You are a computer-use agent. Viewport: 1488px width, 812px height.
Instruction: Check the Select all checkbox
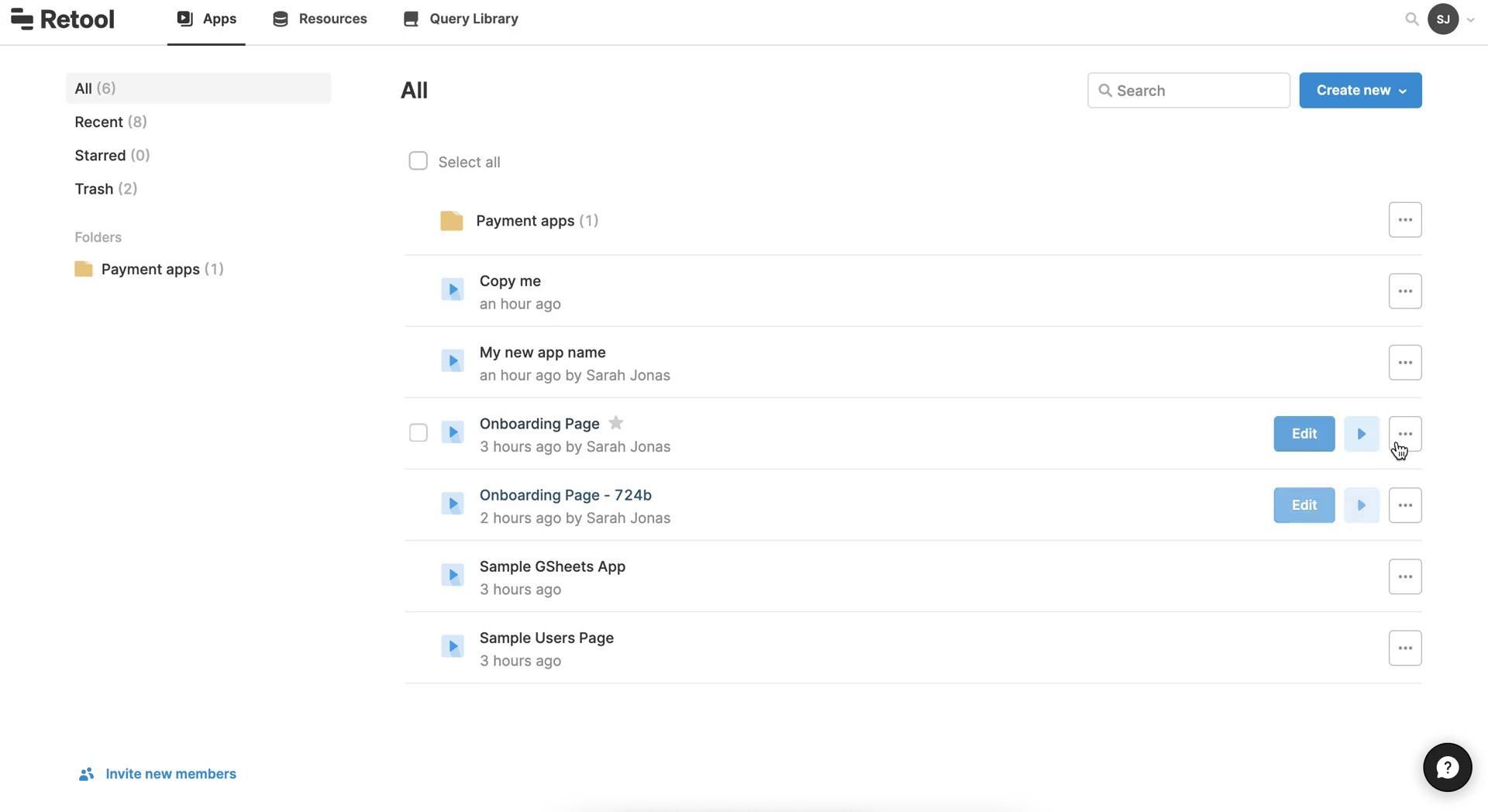[x=418, y=161]
